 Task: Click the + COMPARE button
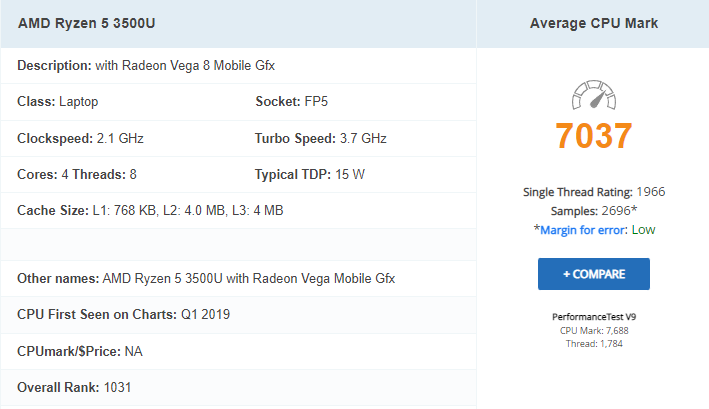(x=594, y=274)
